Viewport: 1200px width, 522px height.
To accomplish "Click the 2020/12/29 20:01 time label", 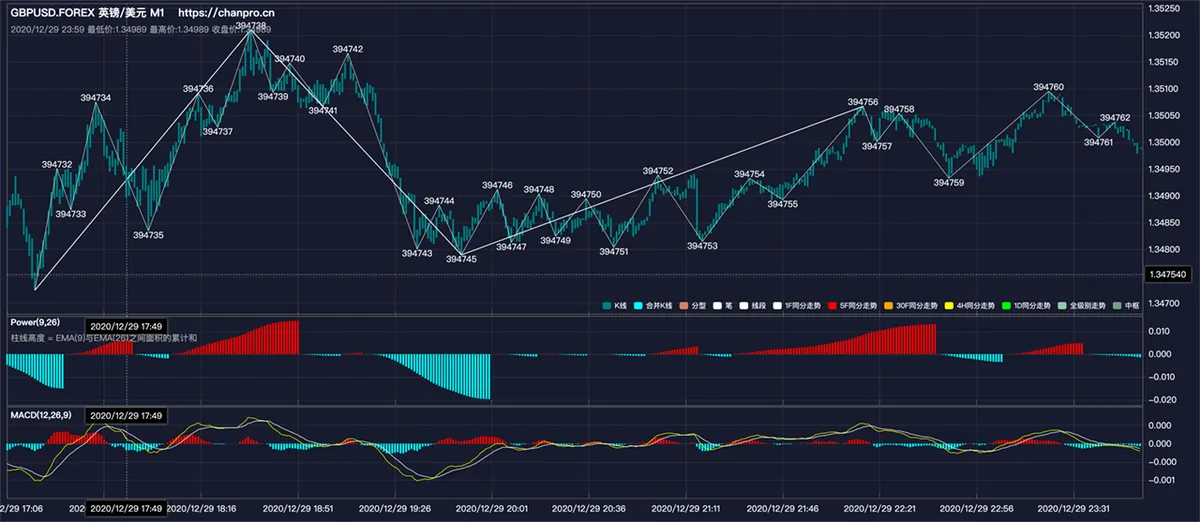I will pyautogui.click(x=492, y=509).
